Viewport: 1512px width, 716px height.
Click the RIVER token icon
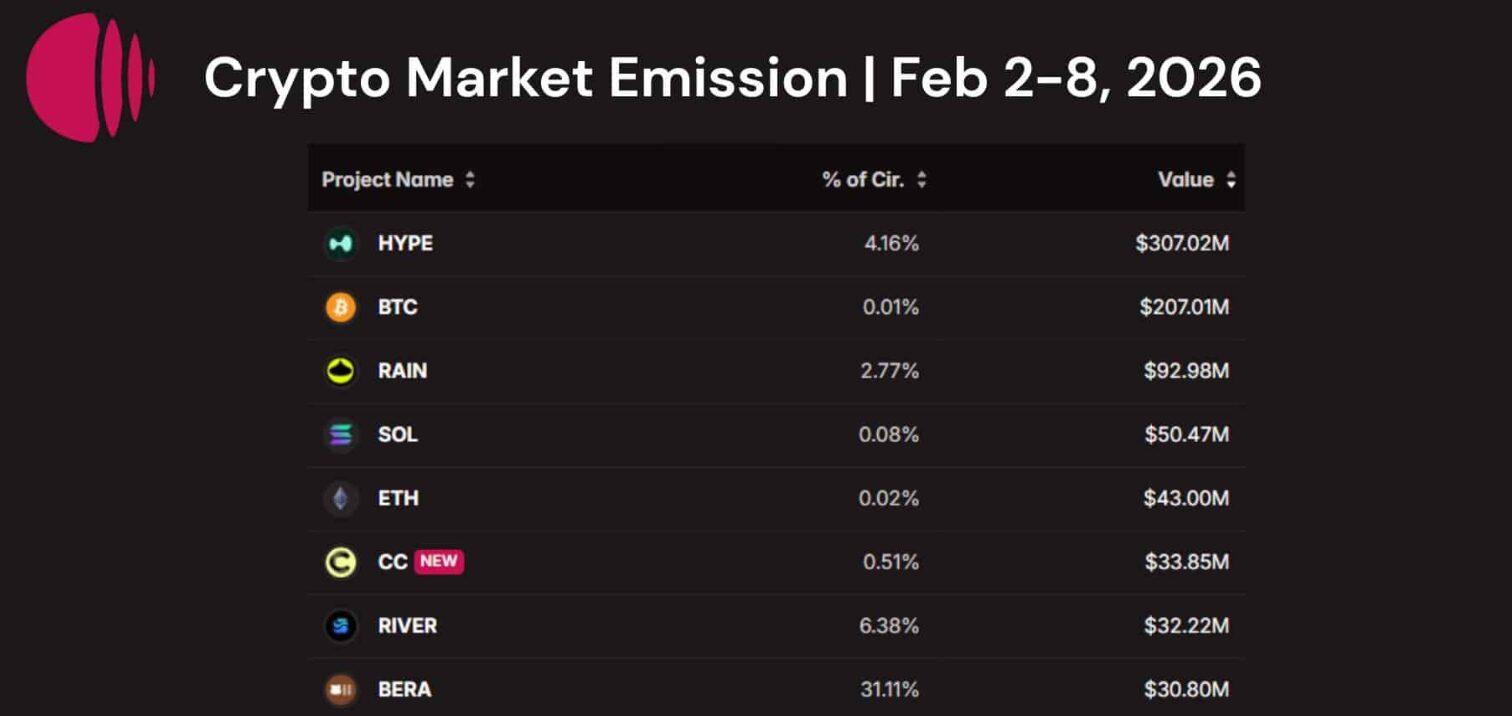click(x=341, y=626)
